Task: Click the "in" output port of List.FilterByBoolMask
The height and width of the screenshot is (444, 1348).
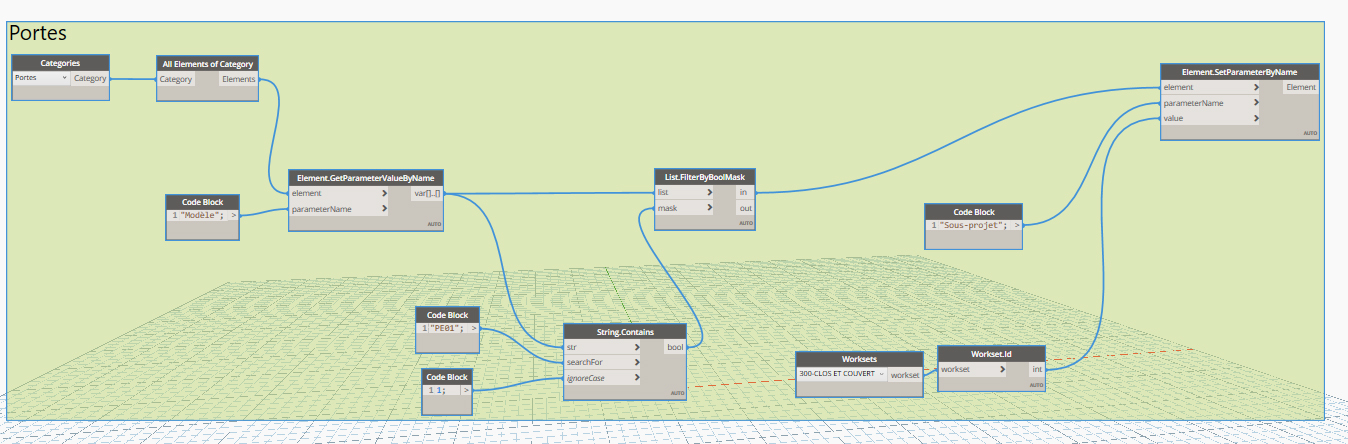Action: pyautogui.click(x=743, y=192)
